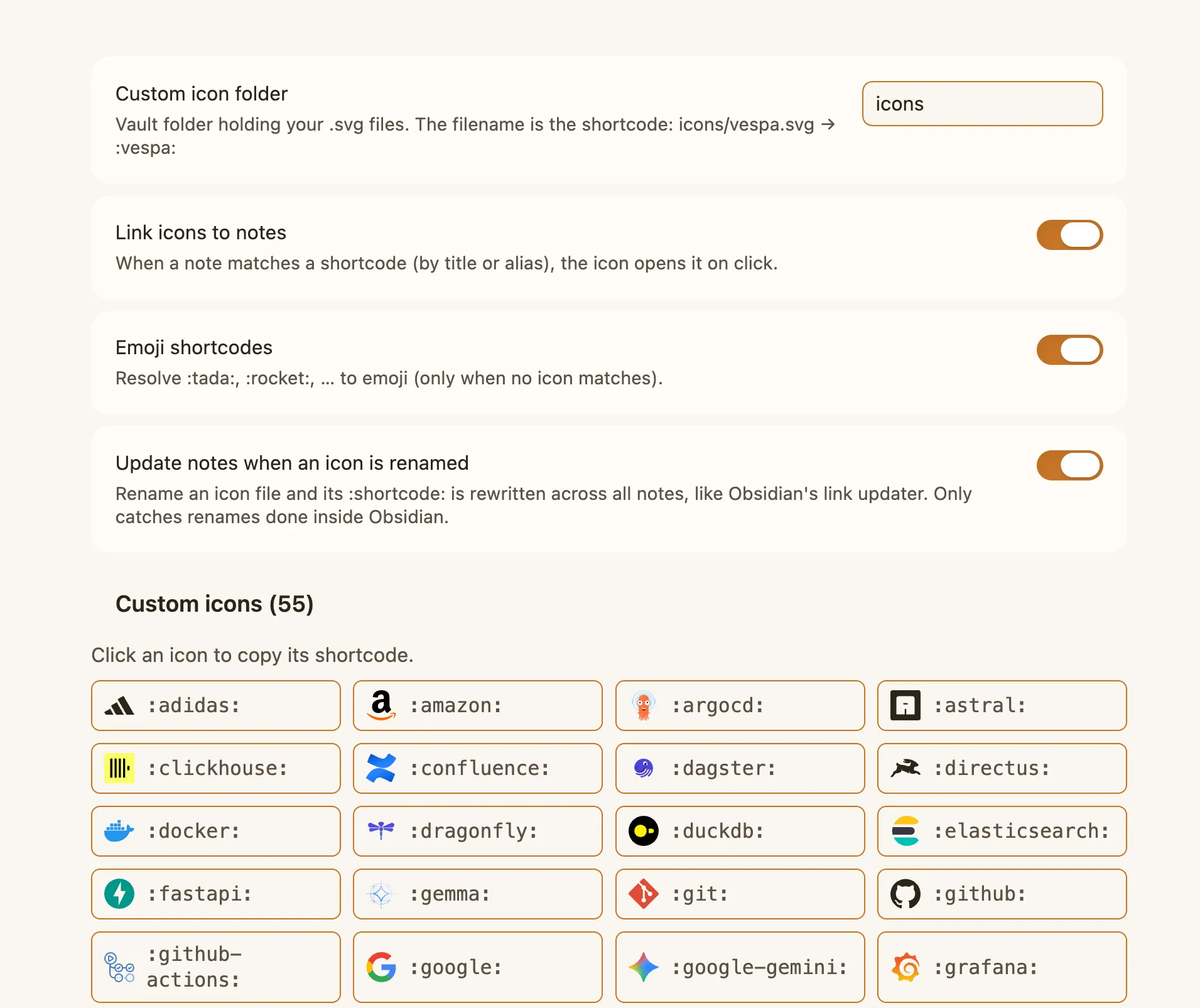
Task: Click the amazon logo icon
Action: 381,705
